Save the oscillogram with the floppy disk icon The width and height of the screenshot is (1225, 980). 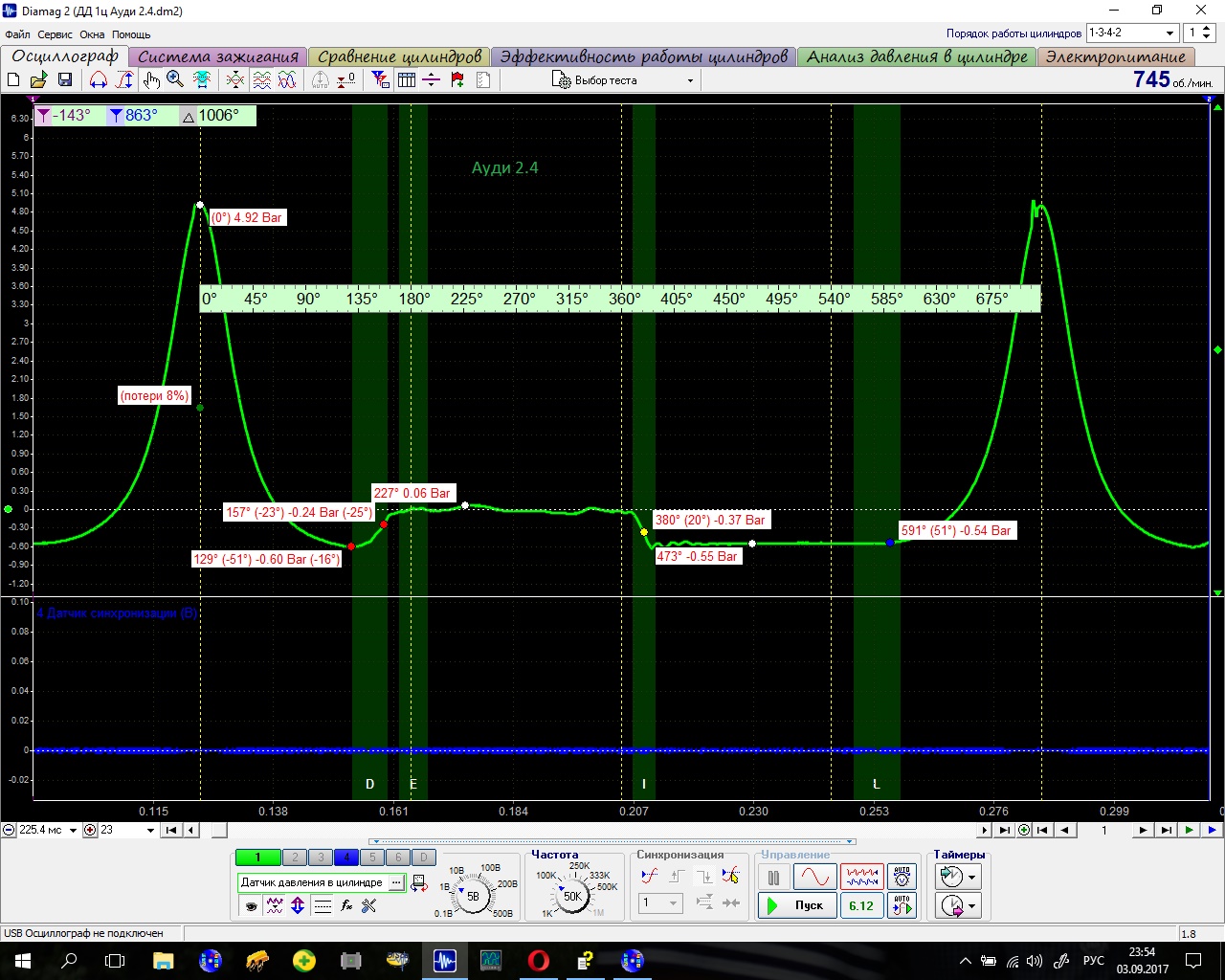[65, 79]
